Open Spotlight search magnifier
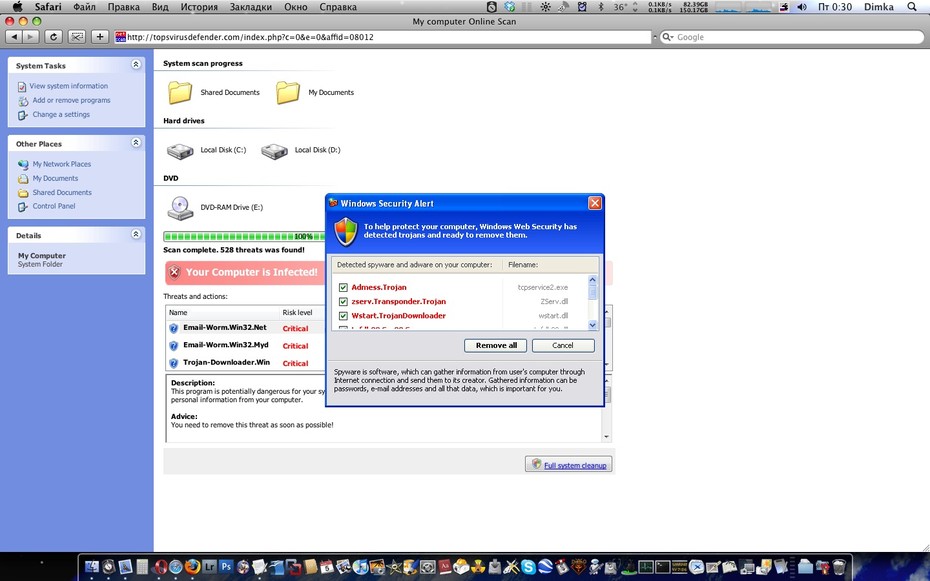The image size is (930, 581). pos(912,7)
